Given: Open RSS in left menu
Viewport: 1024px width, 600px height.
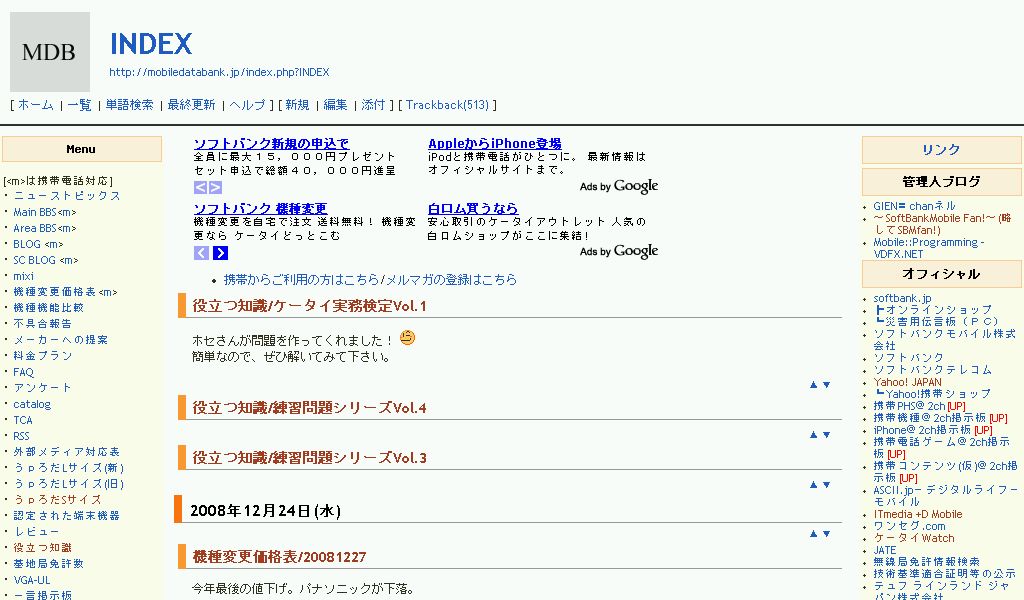Looking at the screenshot, I should tap(22, 436).
